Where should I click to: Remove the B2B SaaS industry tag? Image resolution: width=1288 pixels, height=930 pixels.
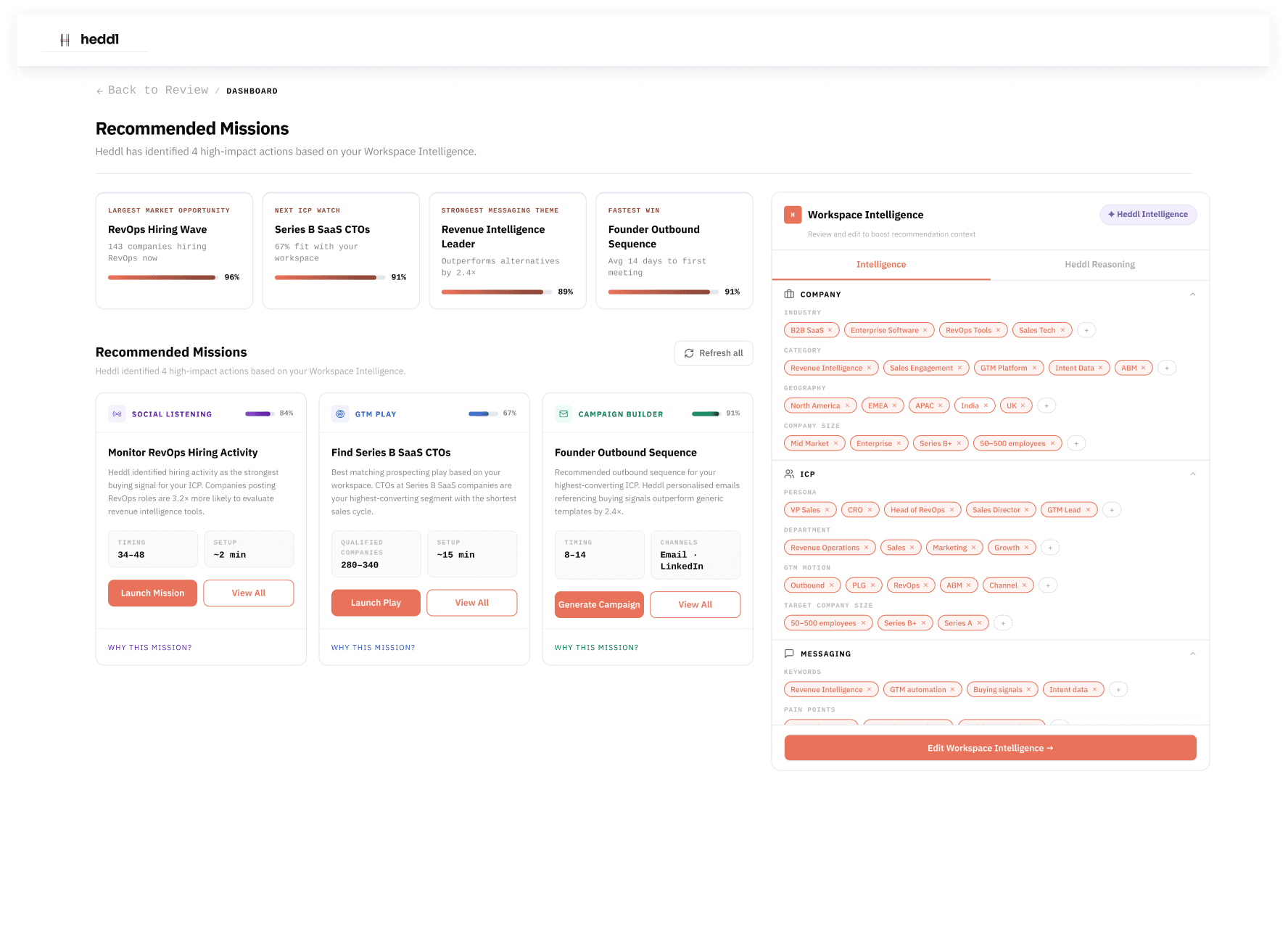coord(830,330)
